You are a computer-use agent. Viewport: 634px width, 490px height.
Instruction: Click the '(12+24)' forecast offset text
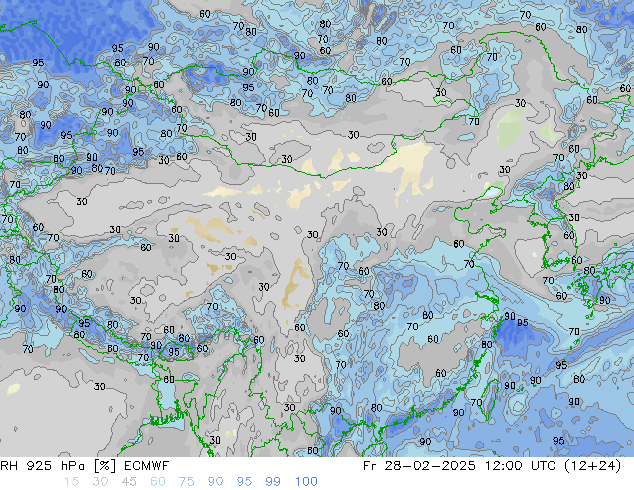pos(593,466)
